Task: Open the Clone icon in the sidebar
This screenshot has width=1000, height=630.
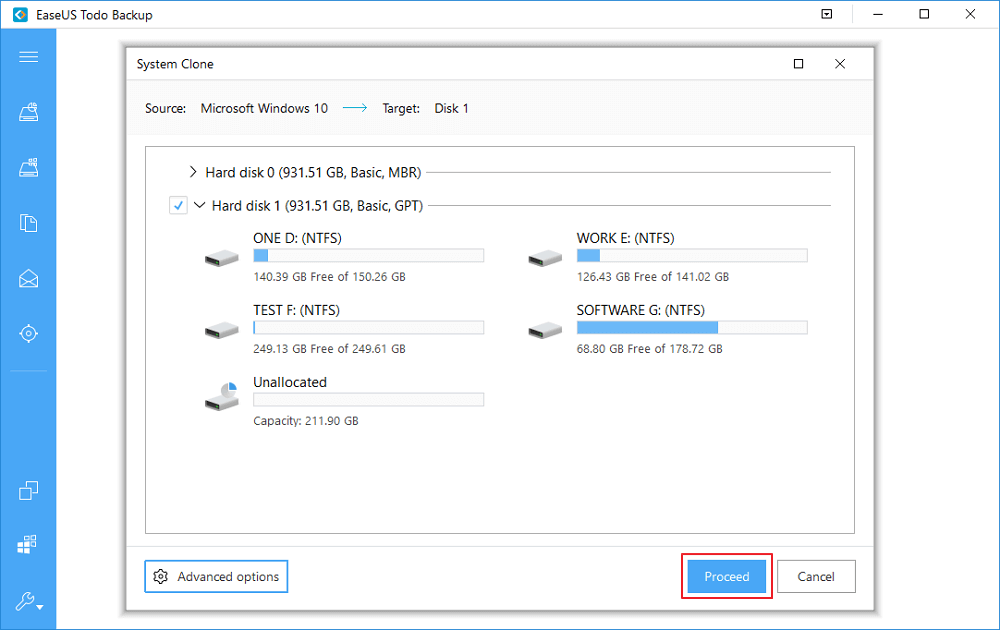Action: pos(28,490)
